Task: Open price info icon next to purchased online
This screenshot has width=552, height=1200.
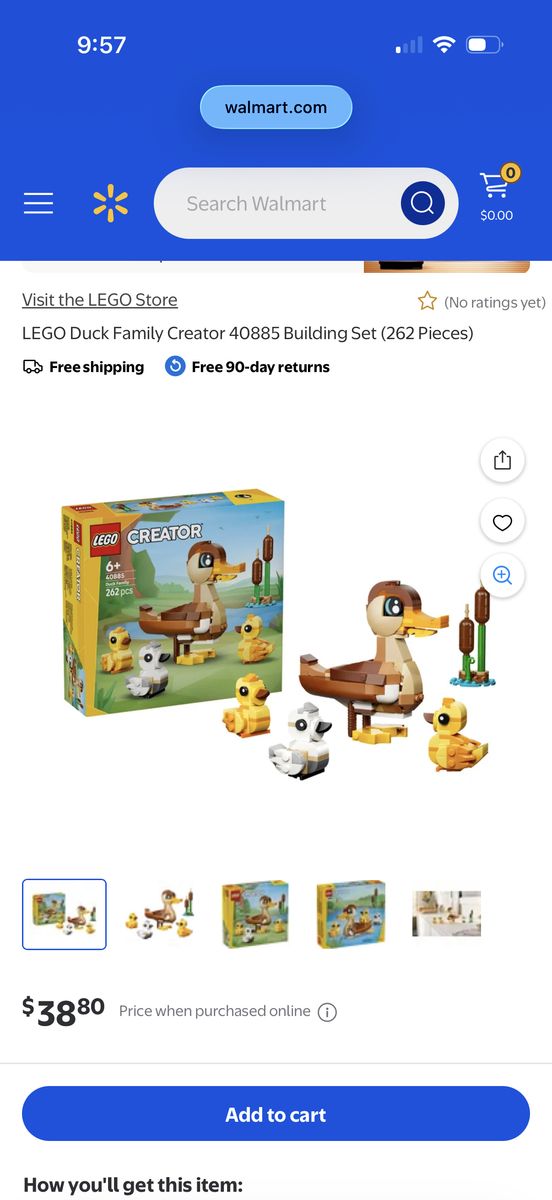Action: coord(327,1012)
